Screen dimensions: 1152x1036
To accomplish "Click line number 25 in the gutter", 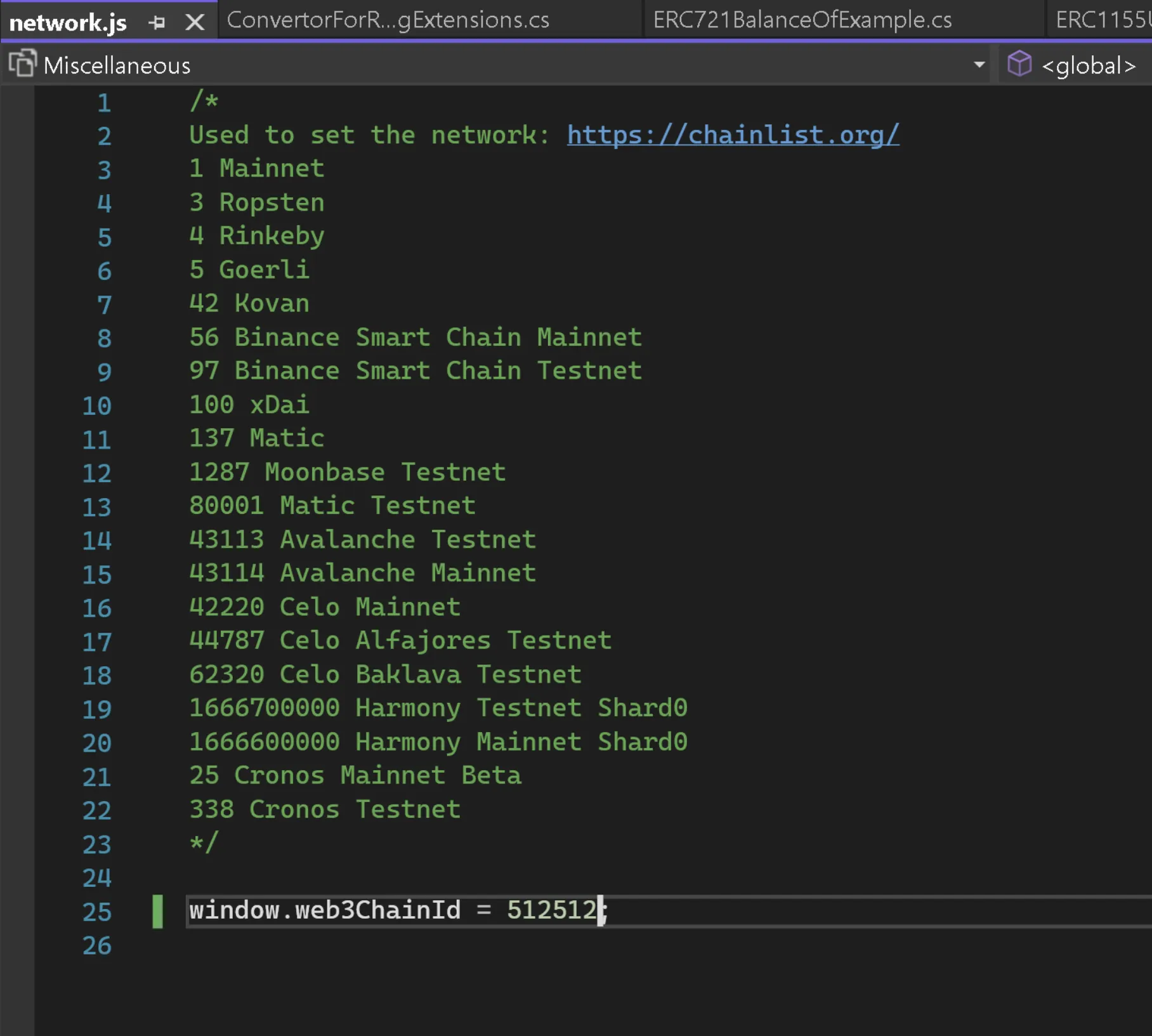I will pyautogui.click(x=97, y=912).
